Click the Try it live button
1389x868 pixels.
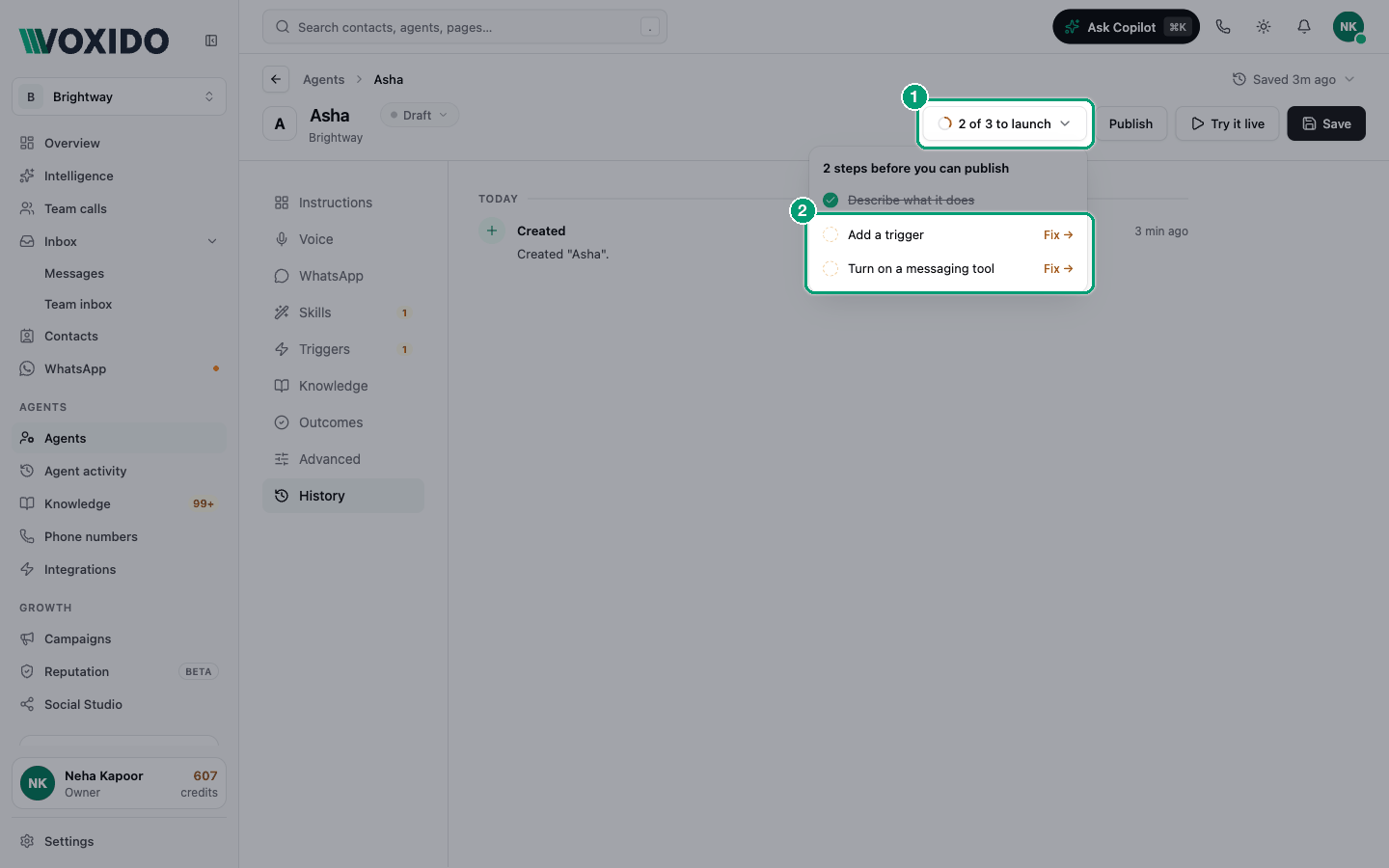1228,123
